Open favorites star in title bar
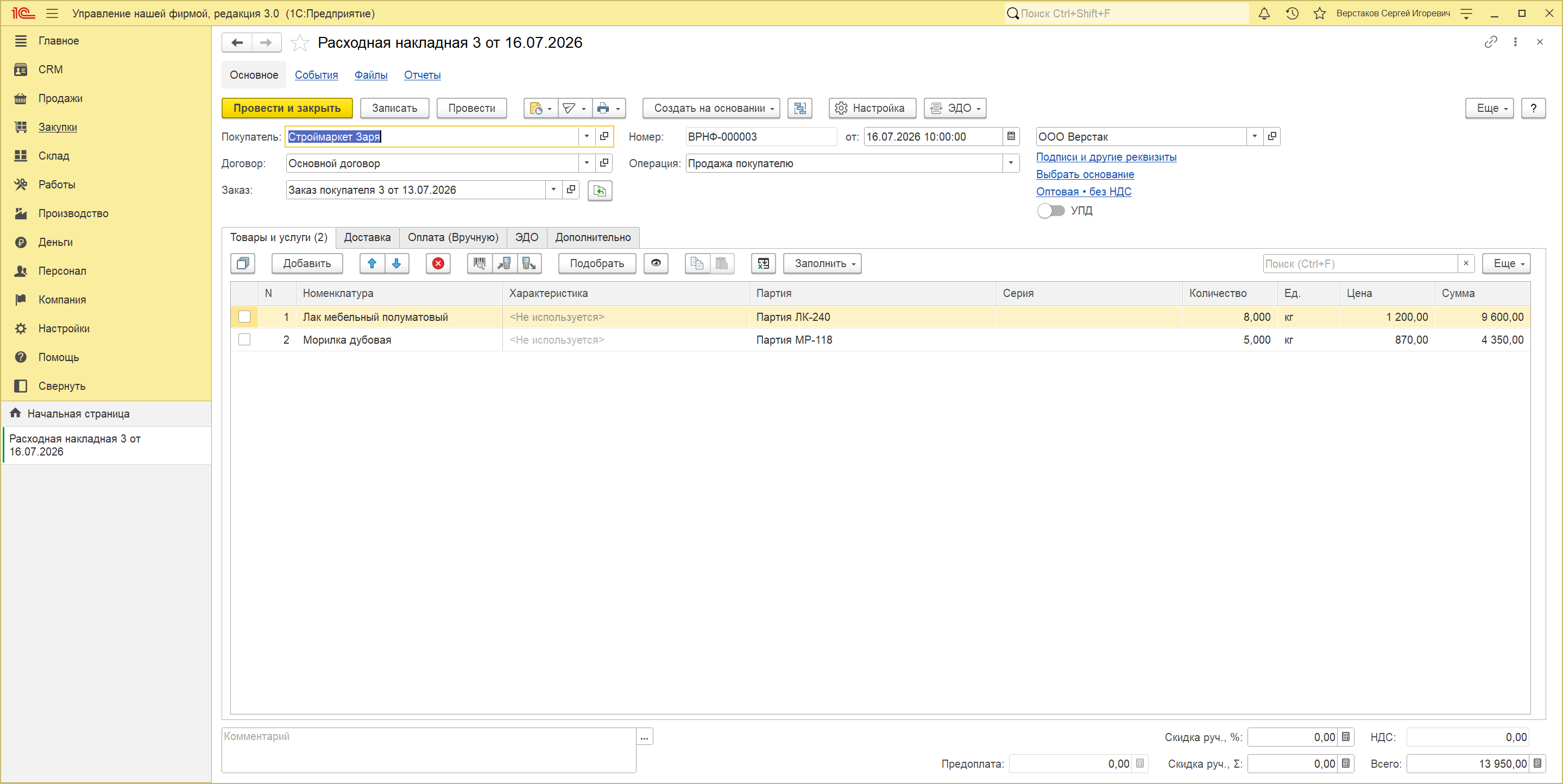The width and height of the screenshot is (1563, 784). point(1319,14)
